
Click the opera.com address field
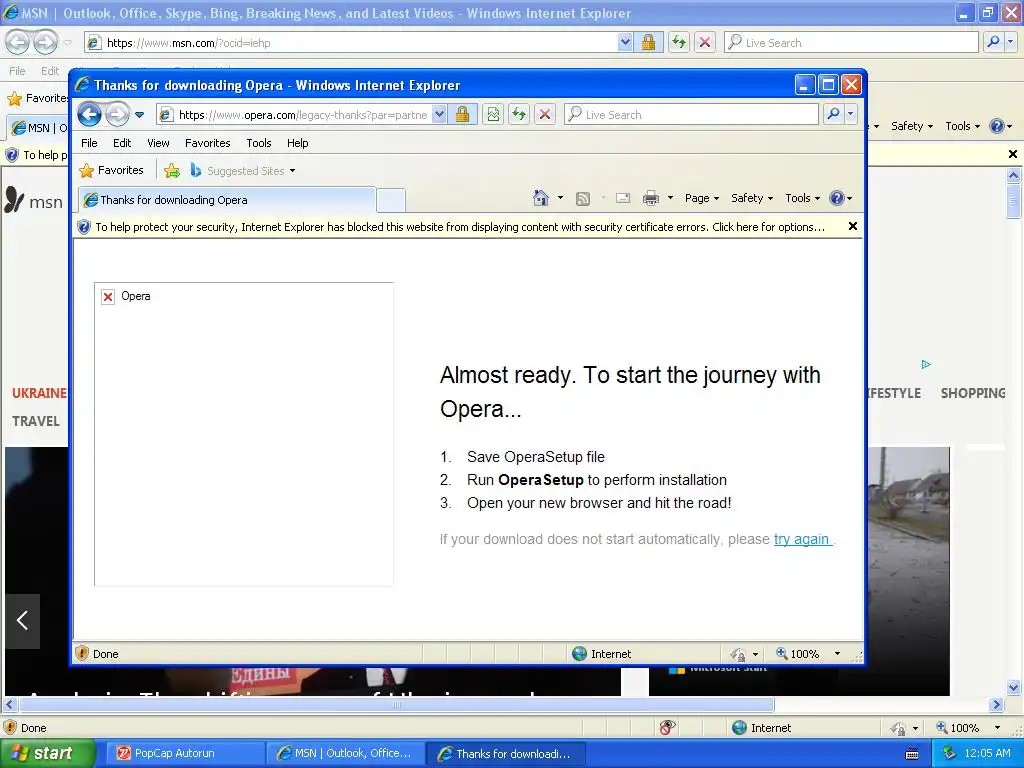[303, 115]
